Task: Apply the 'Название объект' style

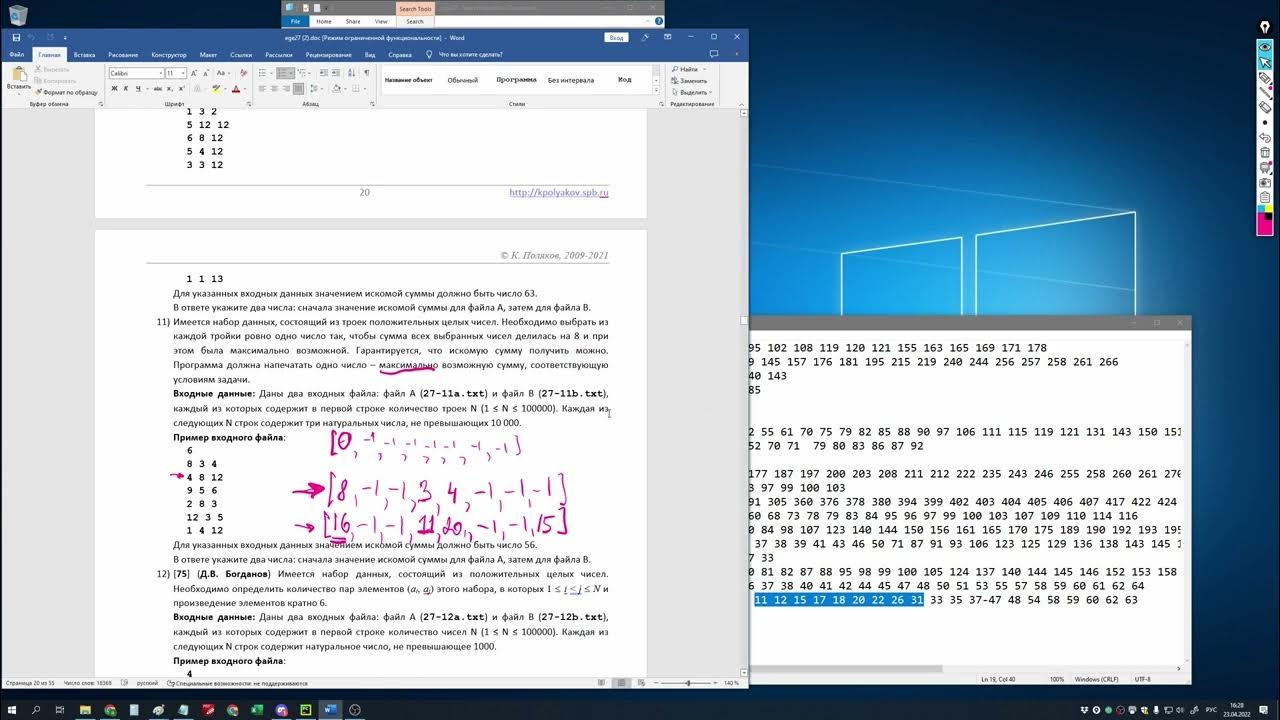Action: (409, 80)
